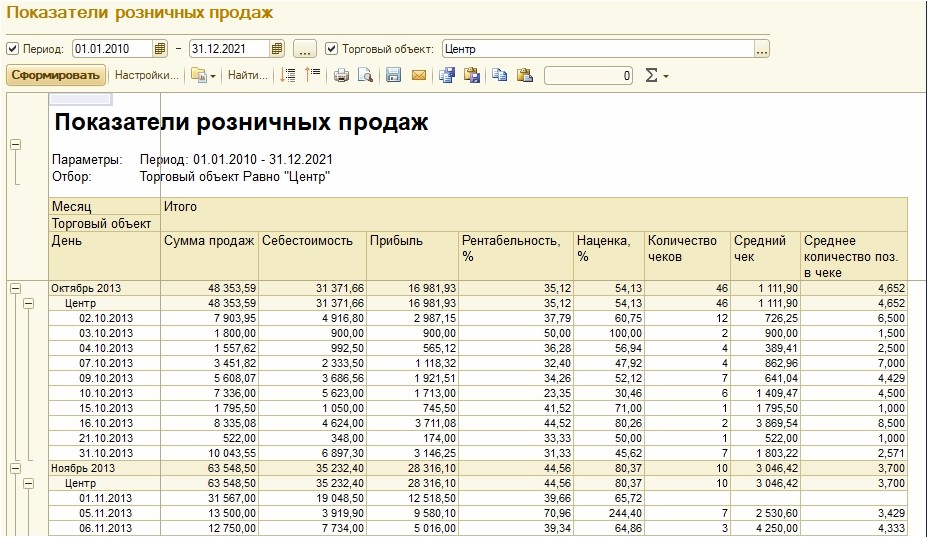Open report variants dropdown icon

click(x=203, y=75)
